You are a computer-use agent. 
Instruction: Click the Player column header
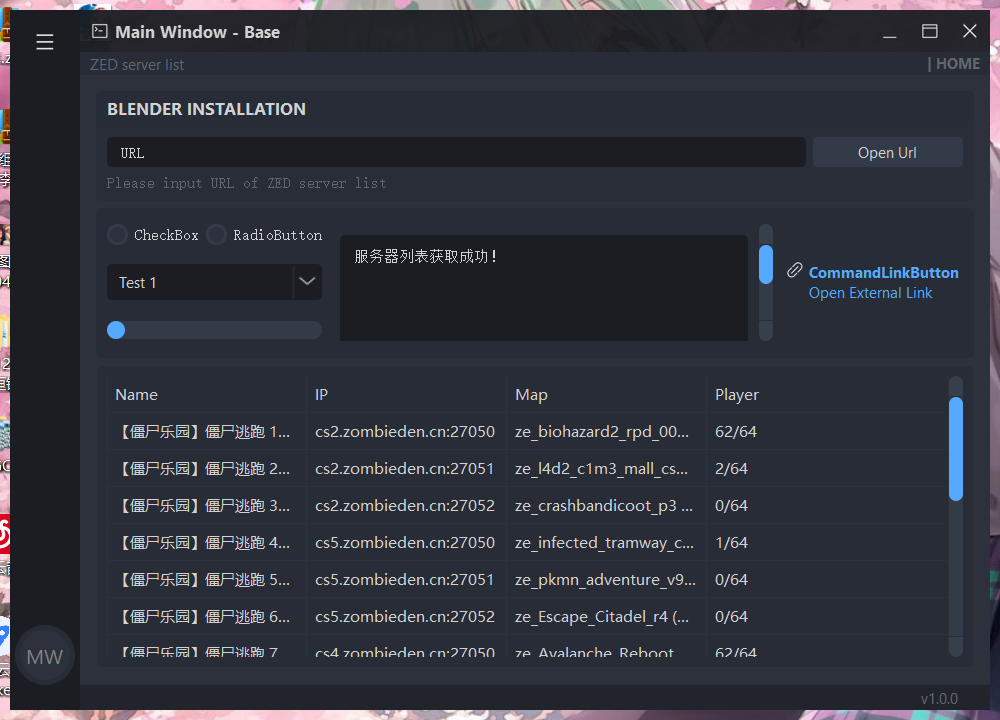pos(737,394)
